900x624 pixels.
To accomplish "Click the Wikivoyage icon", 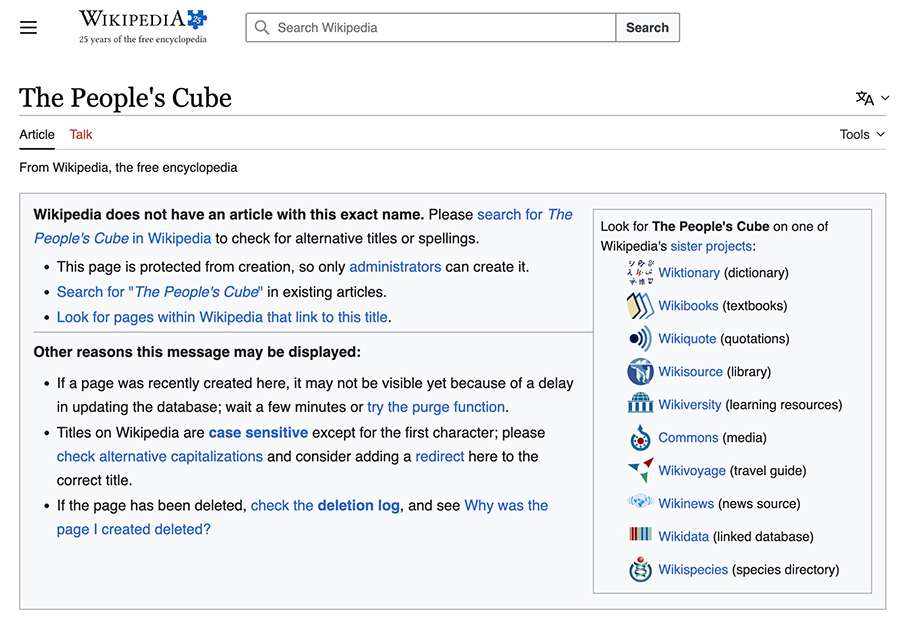I will point(640,470).
